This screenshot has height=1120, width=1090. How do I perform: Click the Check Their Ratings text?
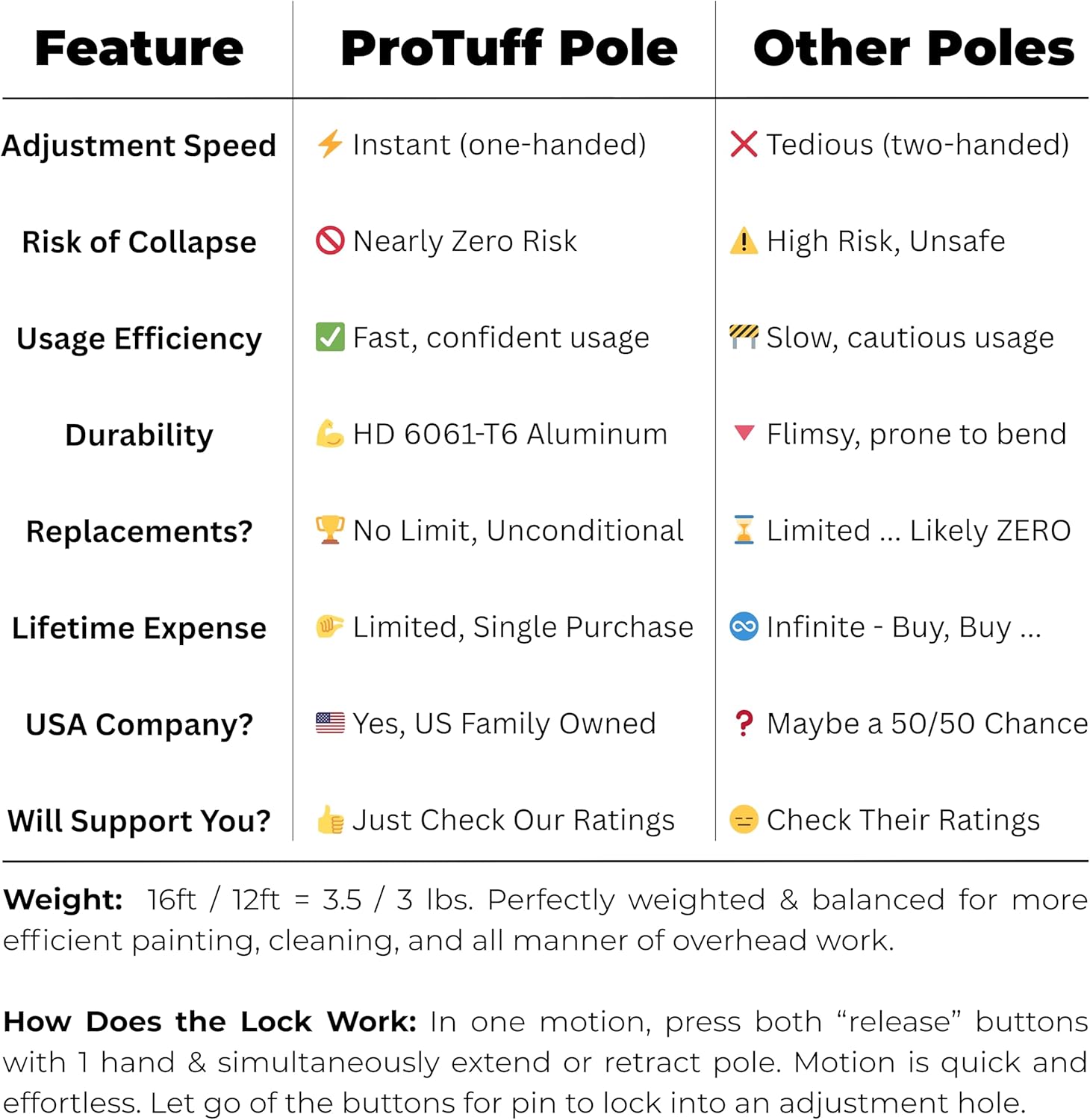point(903,820)
